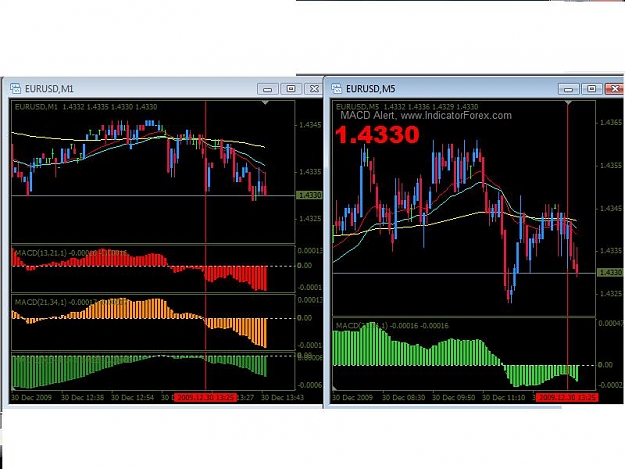Close the EURUSD,M1 chart window
This screenshot has width=625, height=469.
click(314, 89)
